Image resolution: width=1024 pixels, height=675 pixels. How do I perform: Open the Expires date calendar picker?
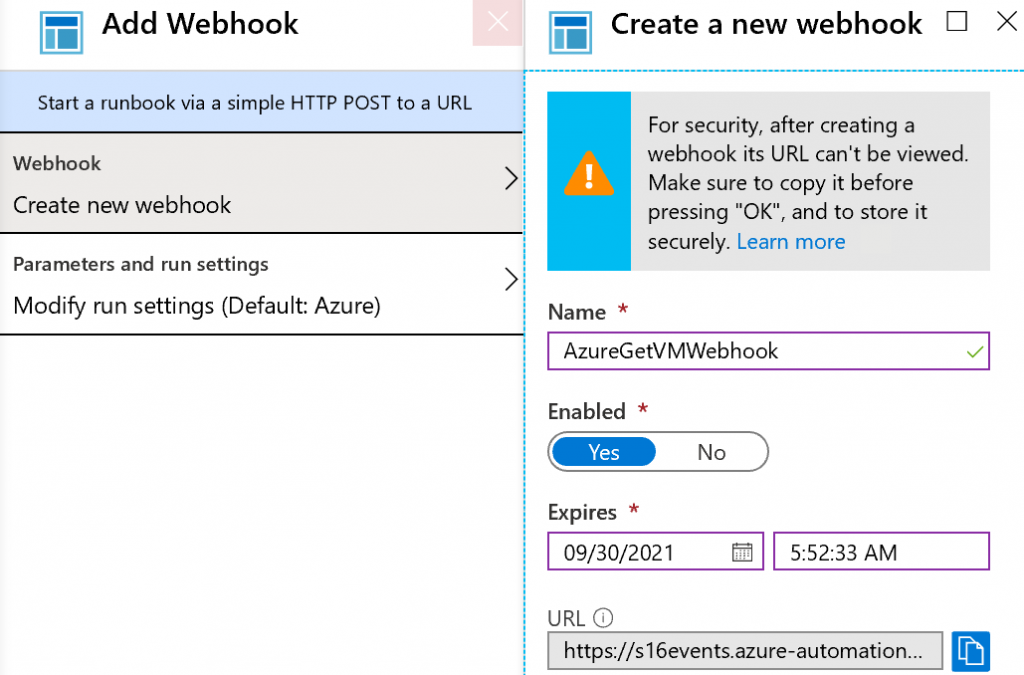(x=741, y=552)
